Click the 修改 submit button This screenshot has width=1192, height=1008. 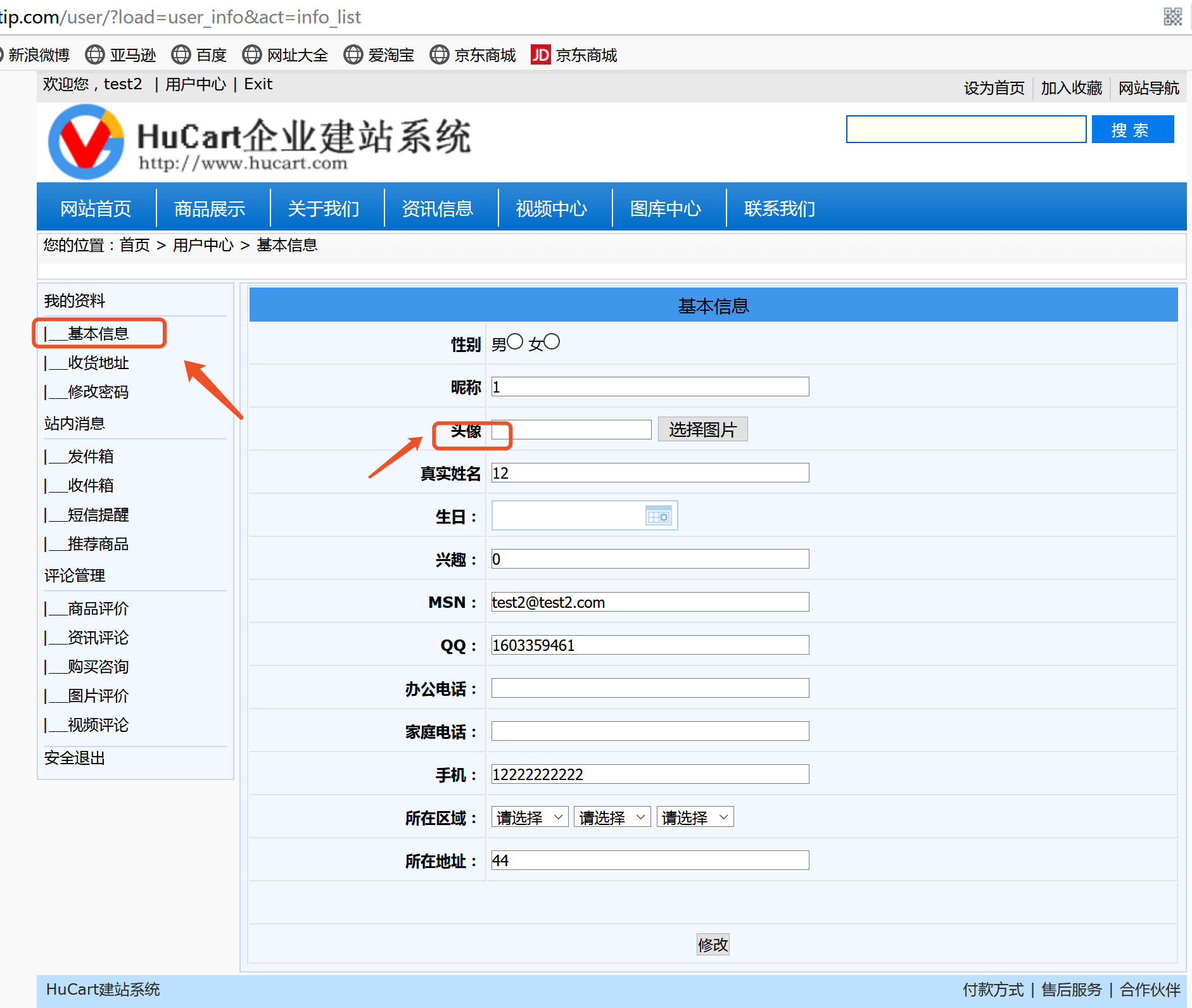(713, 945)
